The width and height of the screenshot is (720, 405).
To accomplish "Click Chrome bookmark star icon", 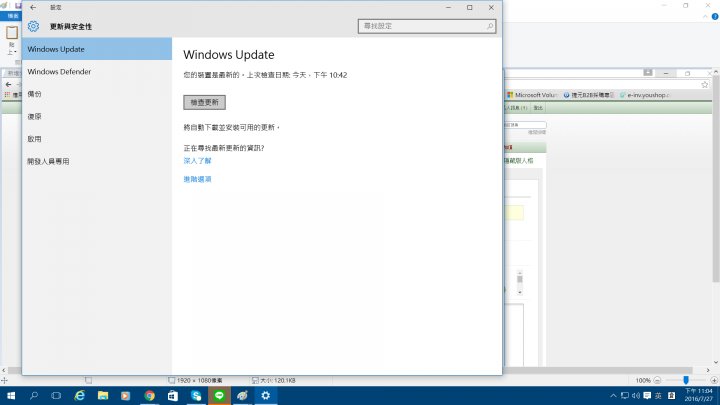I will (x=705, y=84).
